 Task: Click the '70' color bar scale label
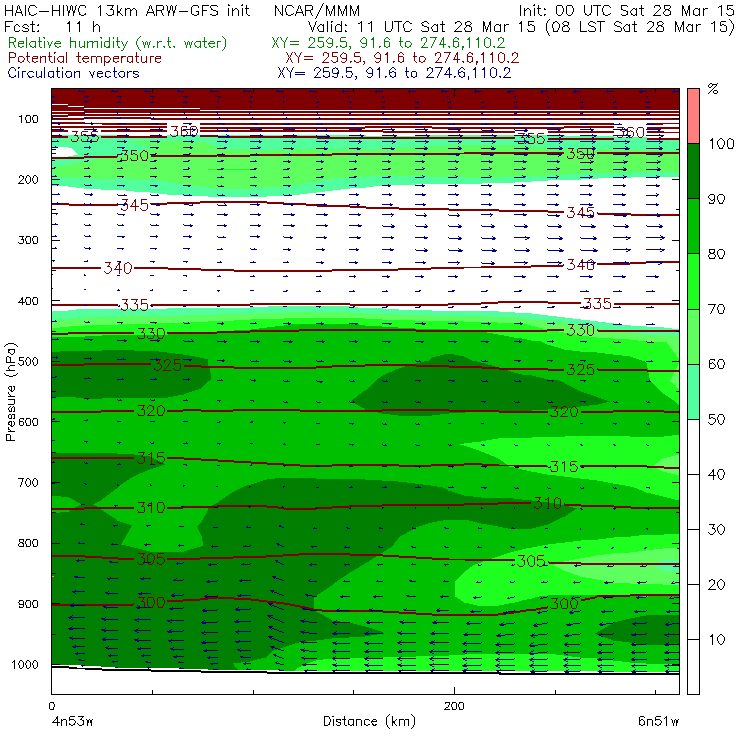tap(716, 309)
